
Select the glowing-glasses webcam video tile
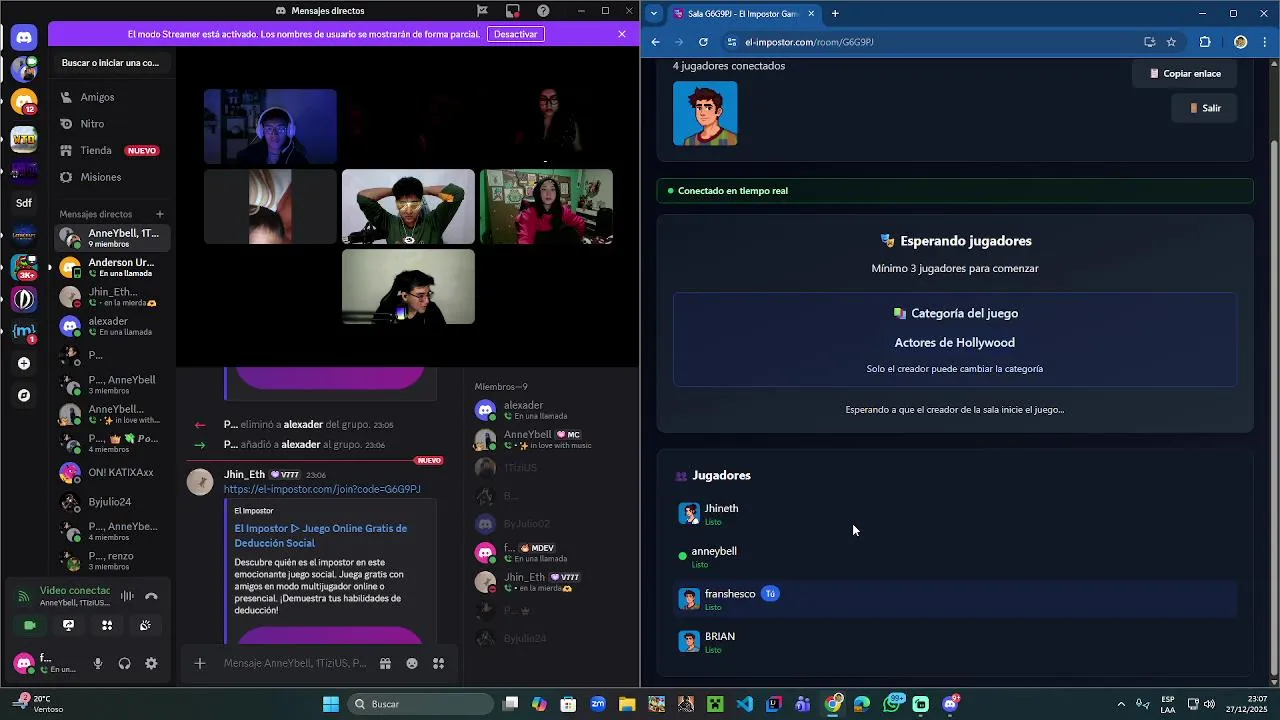point(408,207)
